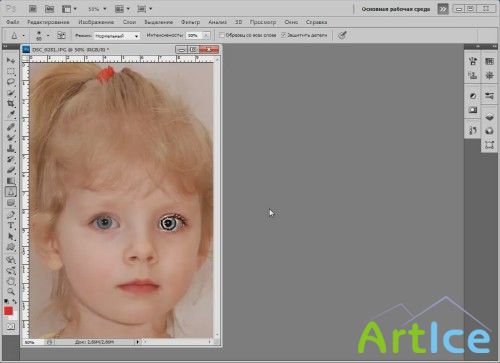The width and height of the screenshot is (500, 363).
Task: Select the History Brush tool
Action: tap(11, 159)
